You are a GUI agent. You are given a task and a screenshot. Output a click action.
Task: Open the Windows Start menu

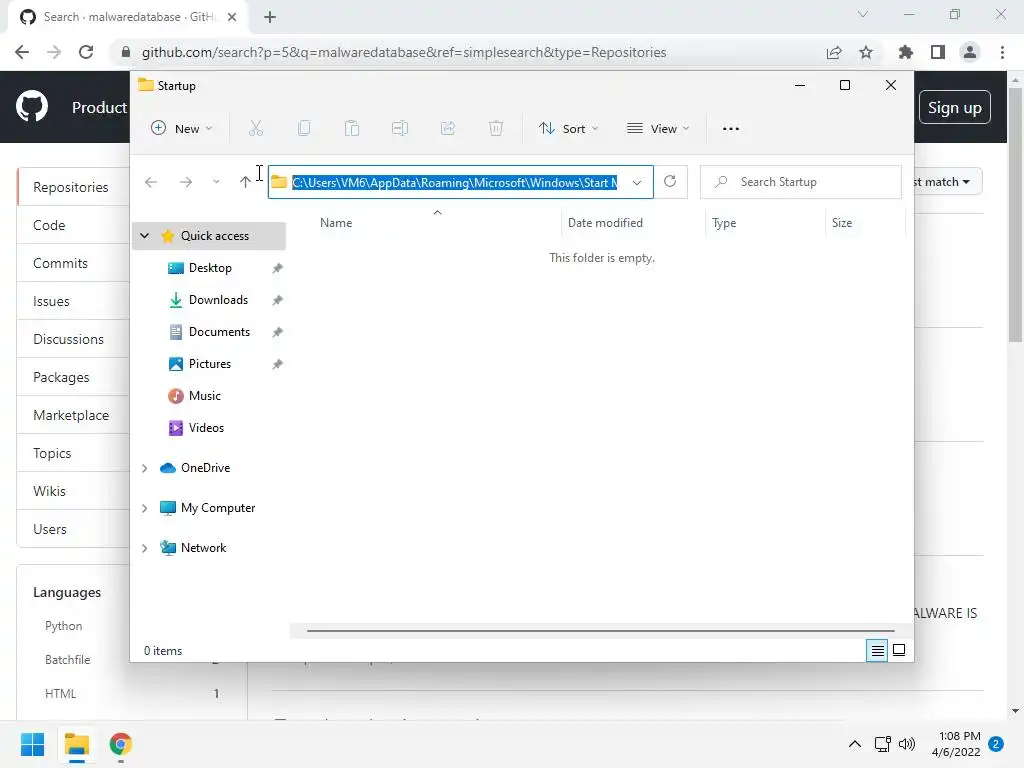point(33,744)
